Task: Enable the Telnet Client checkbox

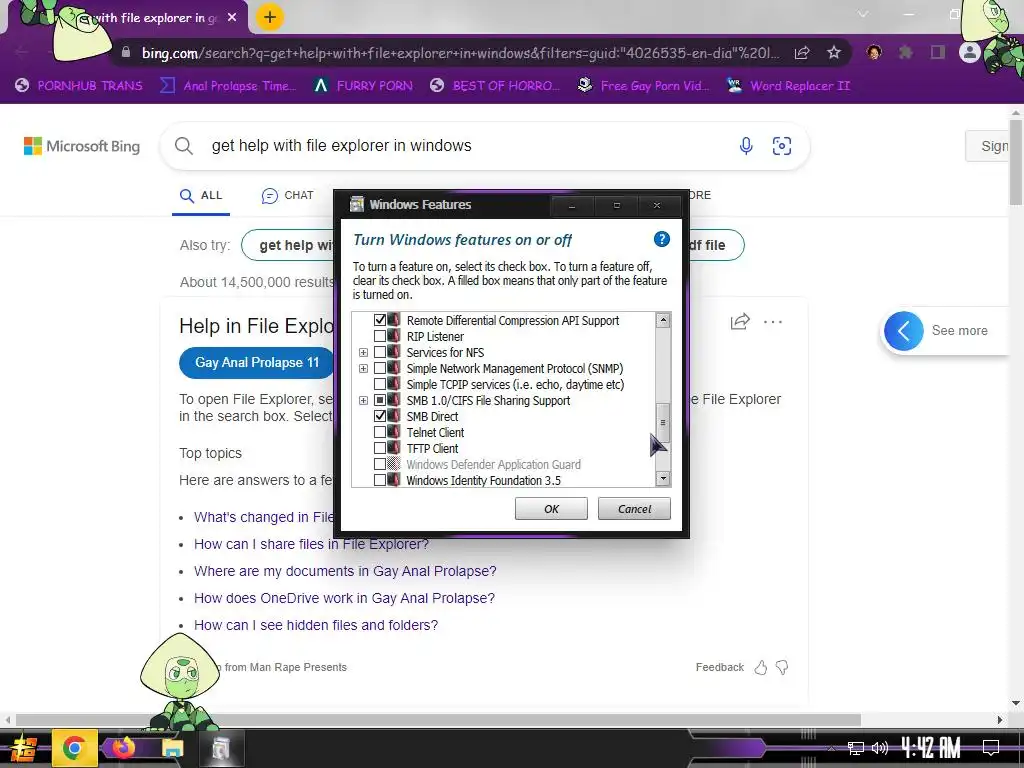Action: (x=379, y=432)
